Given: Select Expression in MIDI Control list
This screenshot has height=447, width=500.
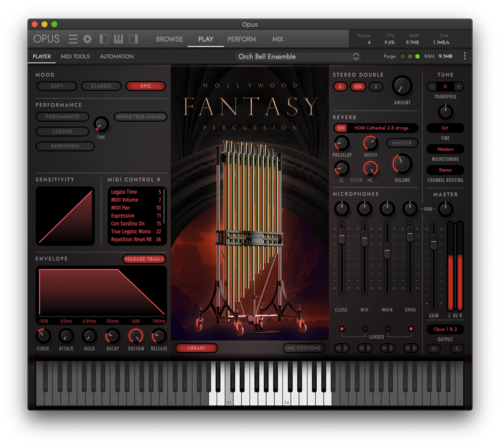Looking at the screenshot, I should pyautogui.click(x=136, y=216).
